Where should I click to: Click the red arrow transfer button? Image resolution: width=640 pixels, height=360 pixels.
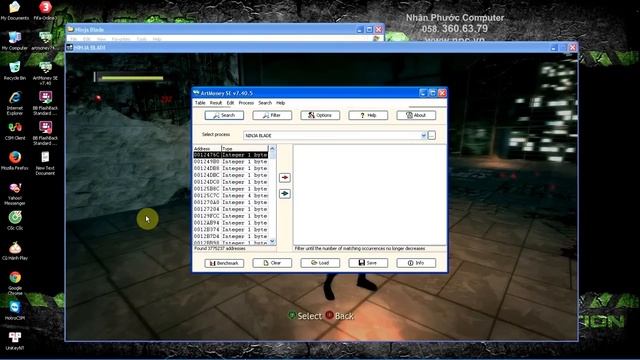[x=284, y=178]
